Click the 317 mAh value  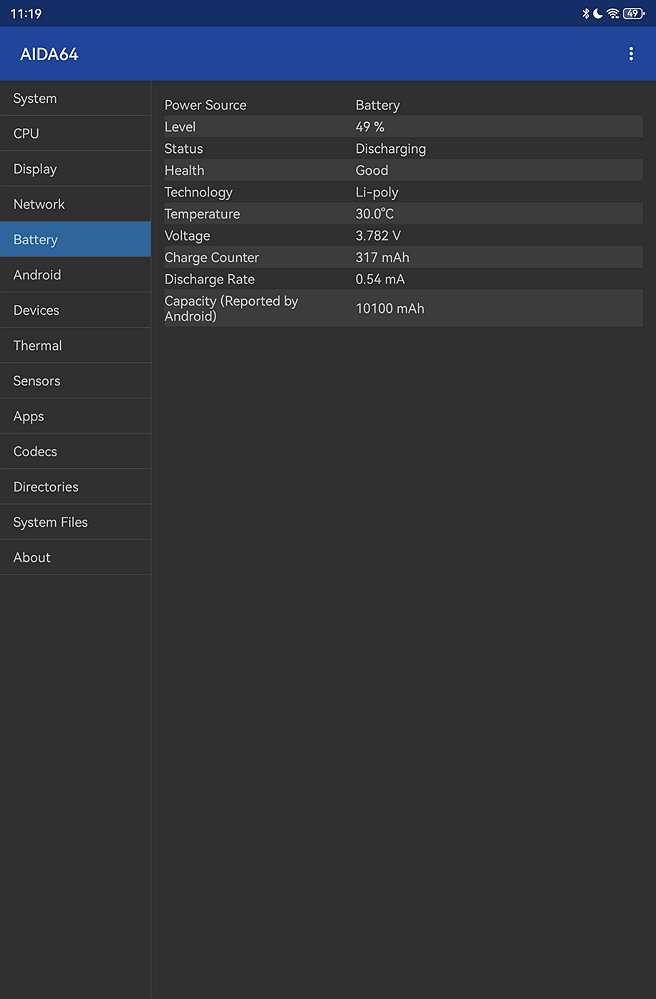[x=382, y=257]
